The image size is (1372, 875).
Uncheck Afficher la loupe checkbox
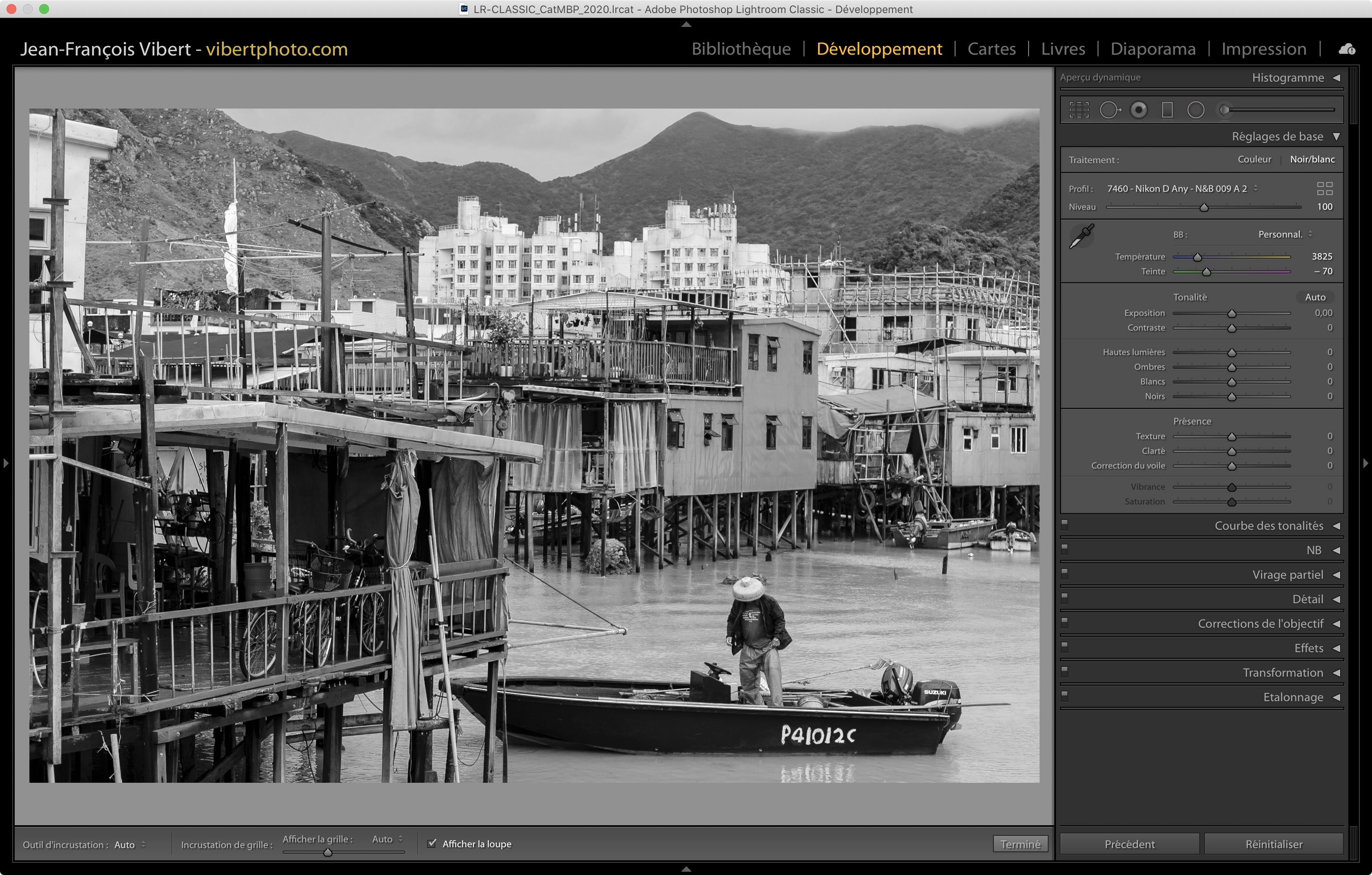point(432,843)
